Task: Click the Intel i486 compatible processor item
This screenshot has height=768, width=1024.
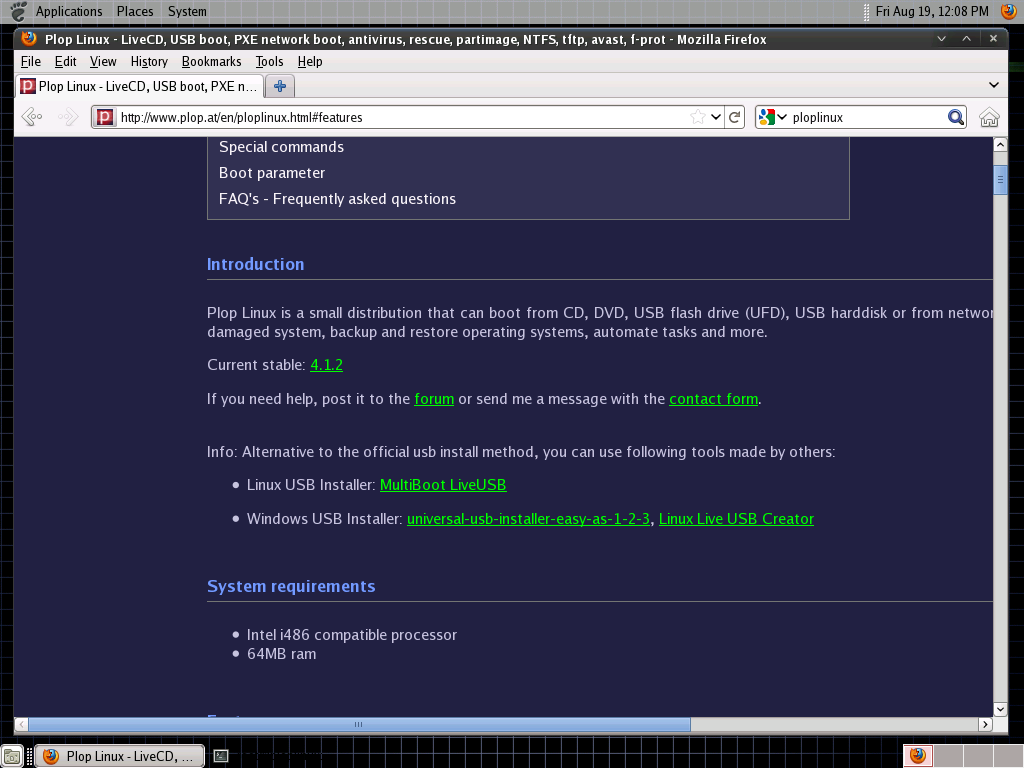Action: 352,635
